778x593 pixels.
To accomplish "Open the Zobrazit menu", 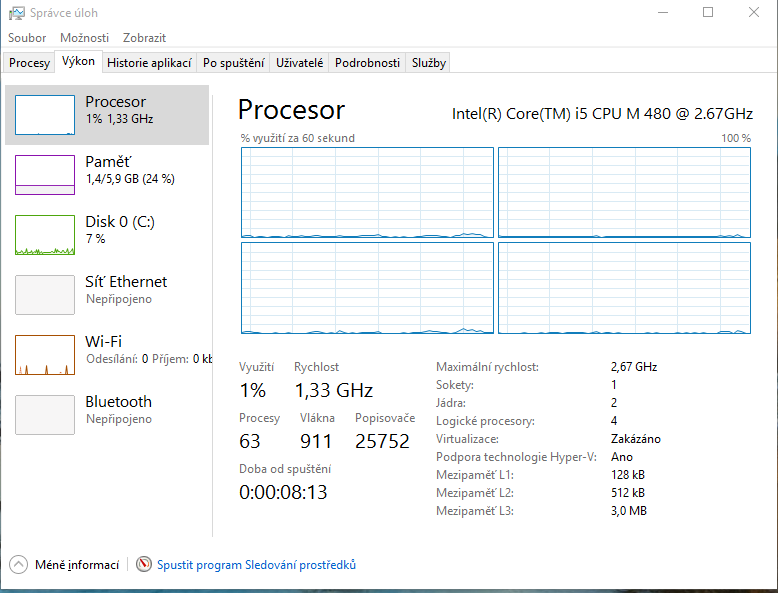I will click(x=144, y=38).
